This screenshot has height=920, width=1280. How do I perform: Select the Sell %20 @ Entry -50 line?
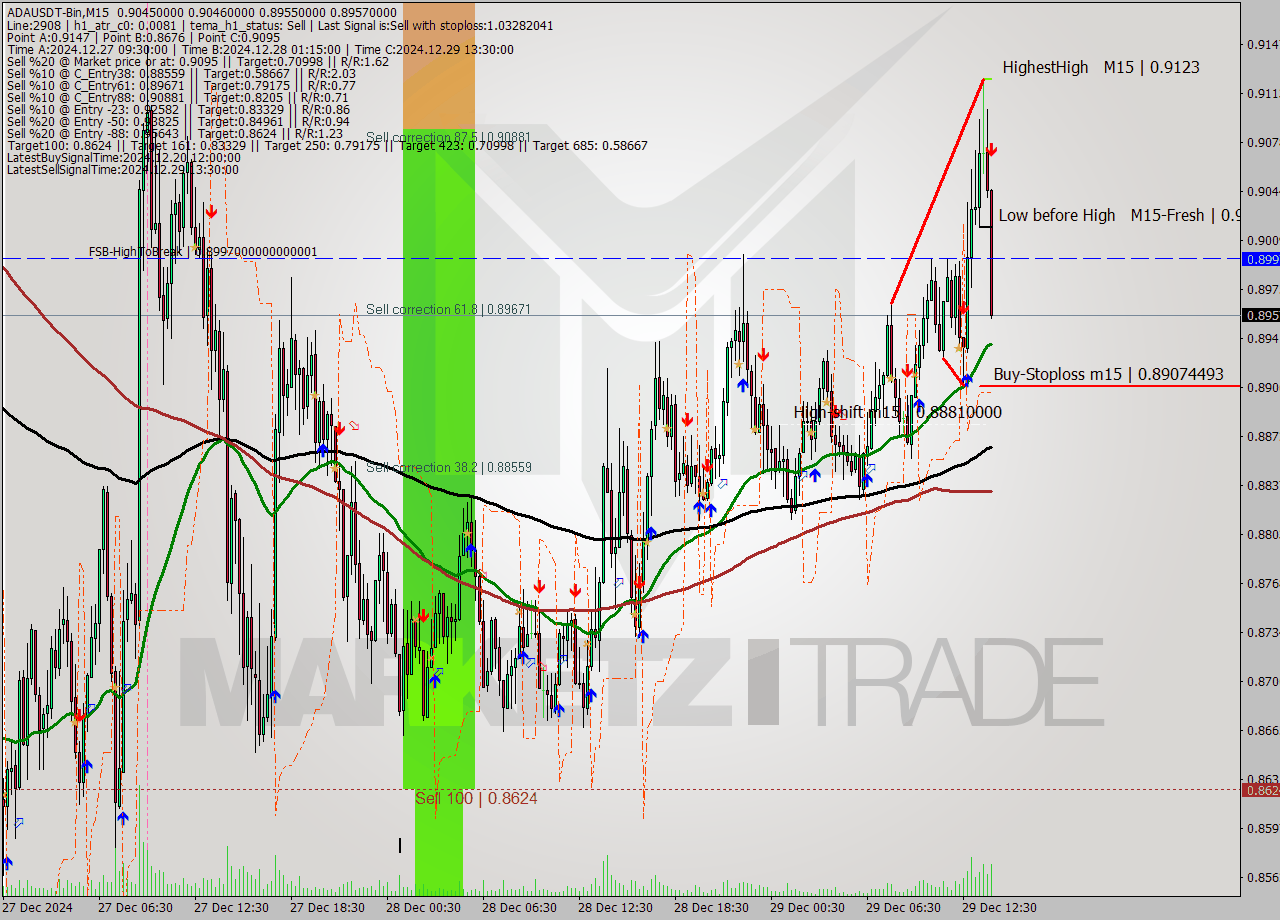[x=178, y=121]
